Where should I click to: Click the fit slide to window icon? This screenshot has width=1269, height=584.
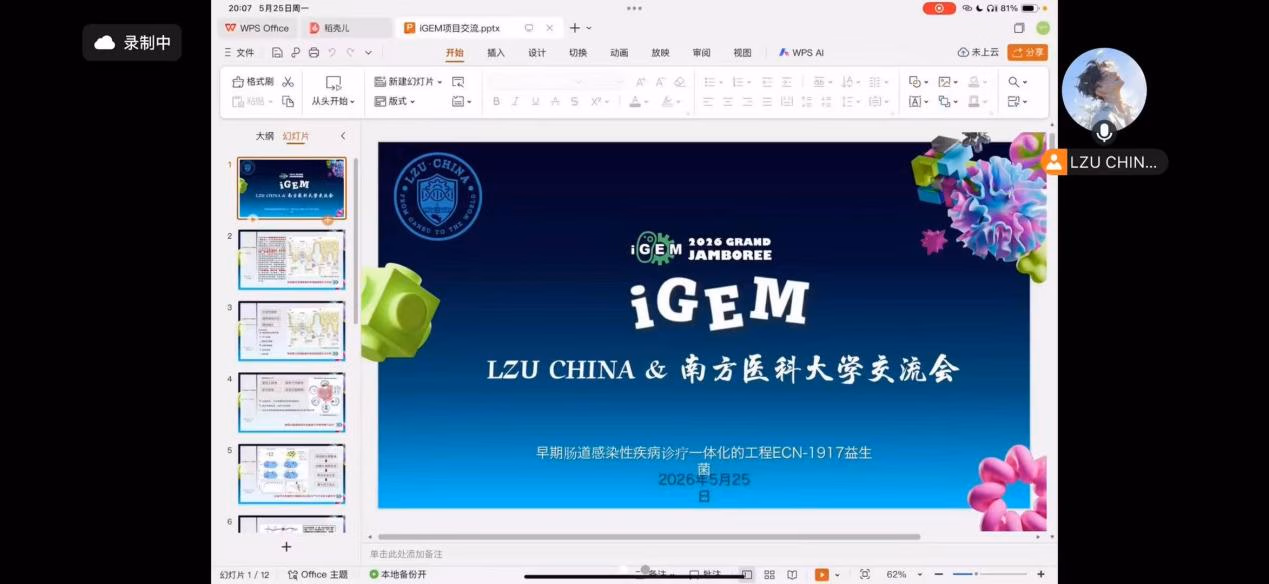tap(865, 574)
